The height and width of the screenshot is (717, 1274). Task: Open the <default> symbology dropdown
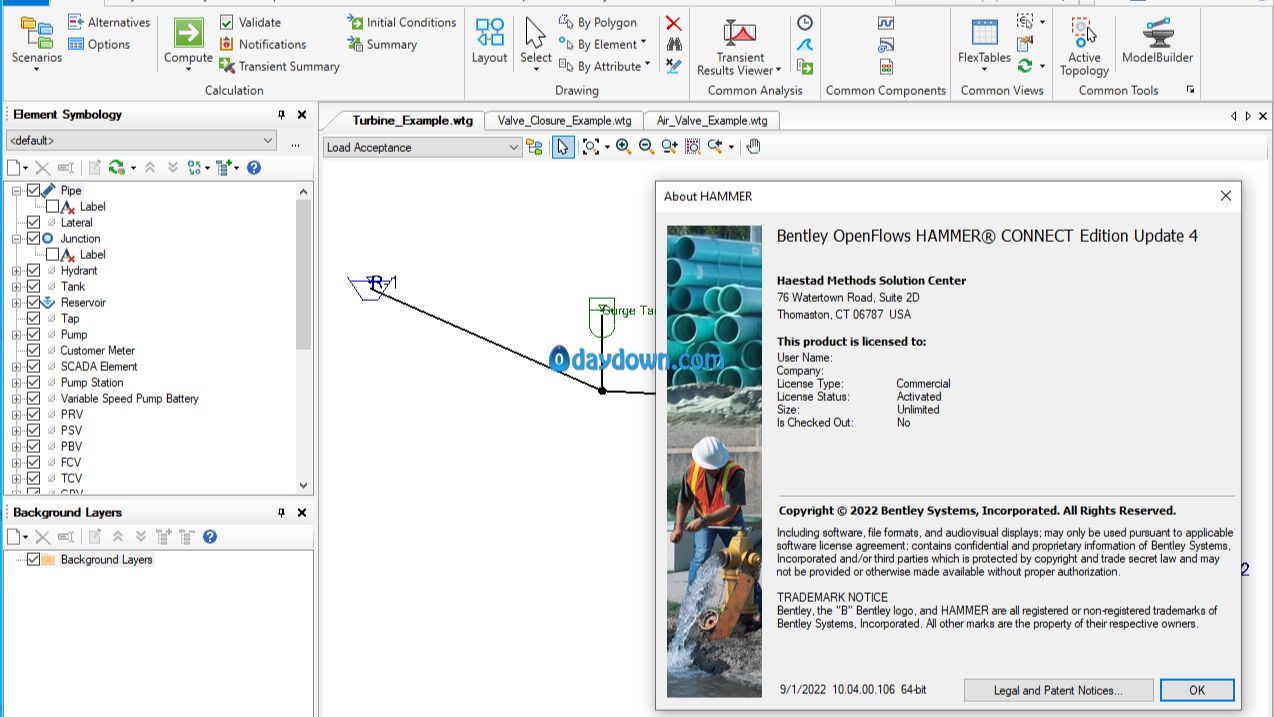[141, 141]
